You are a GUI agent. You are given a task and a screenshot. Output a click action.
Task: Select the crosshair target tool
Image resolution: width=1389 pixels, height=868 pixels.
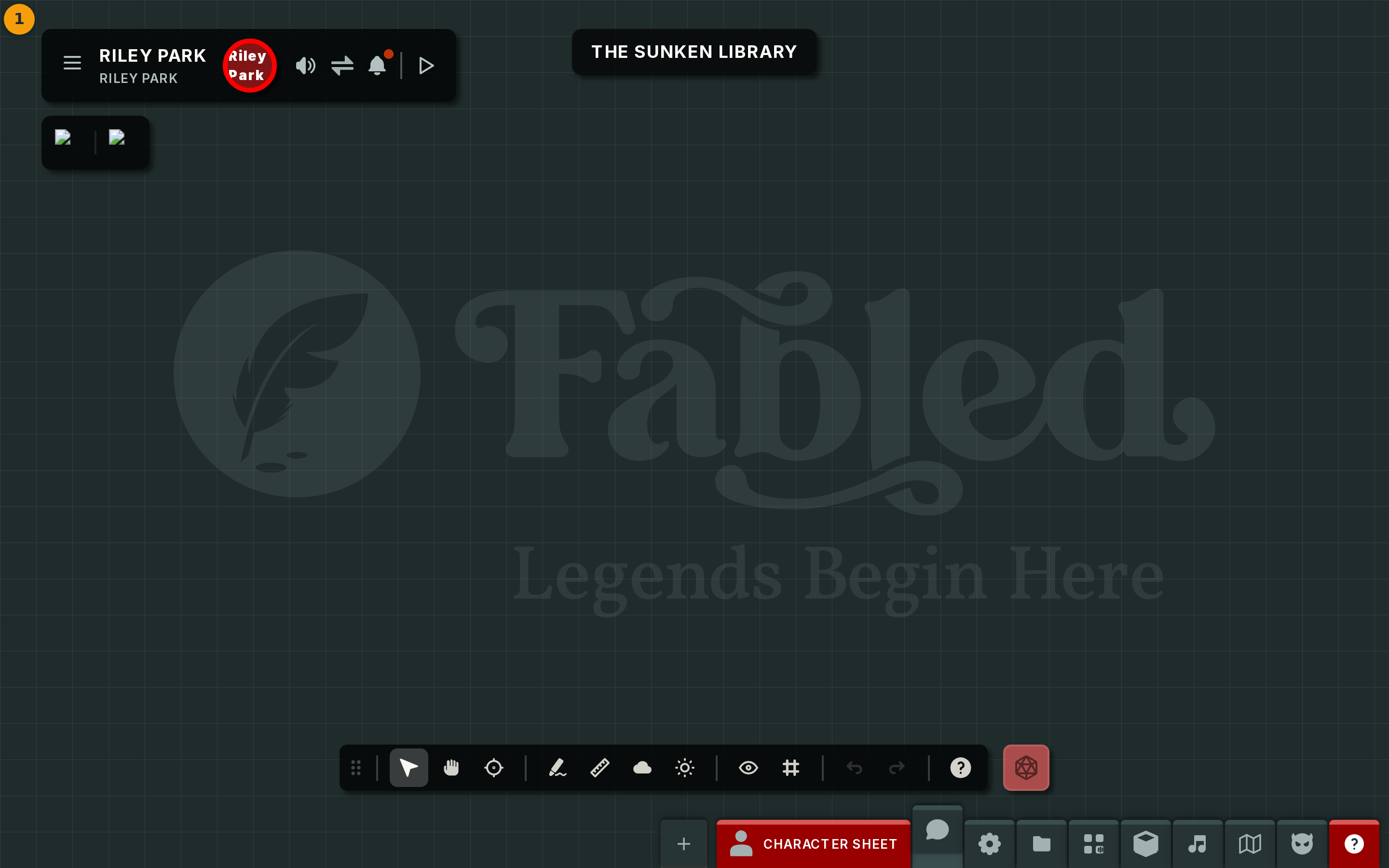[493, 768]
